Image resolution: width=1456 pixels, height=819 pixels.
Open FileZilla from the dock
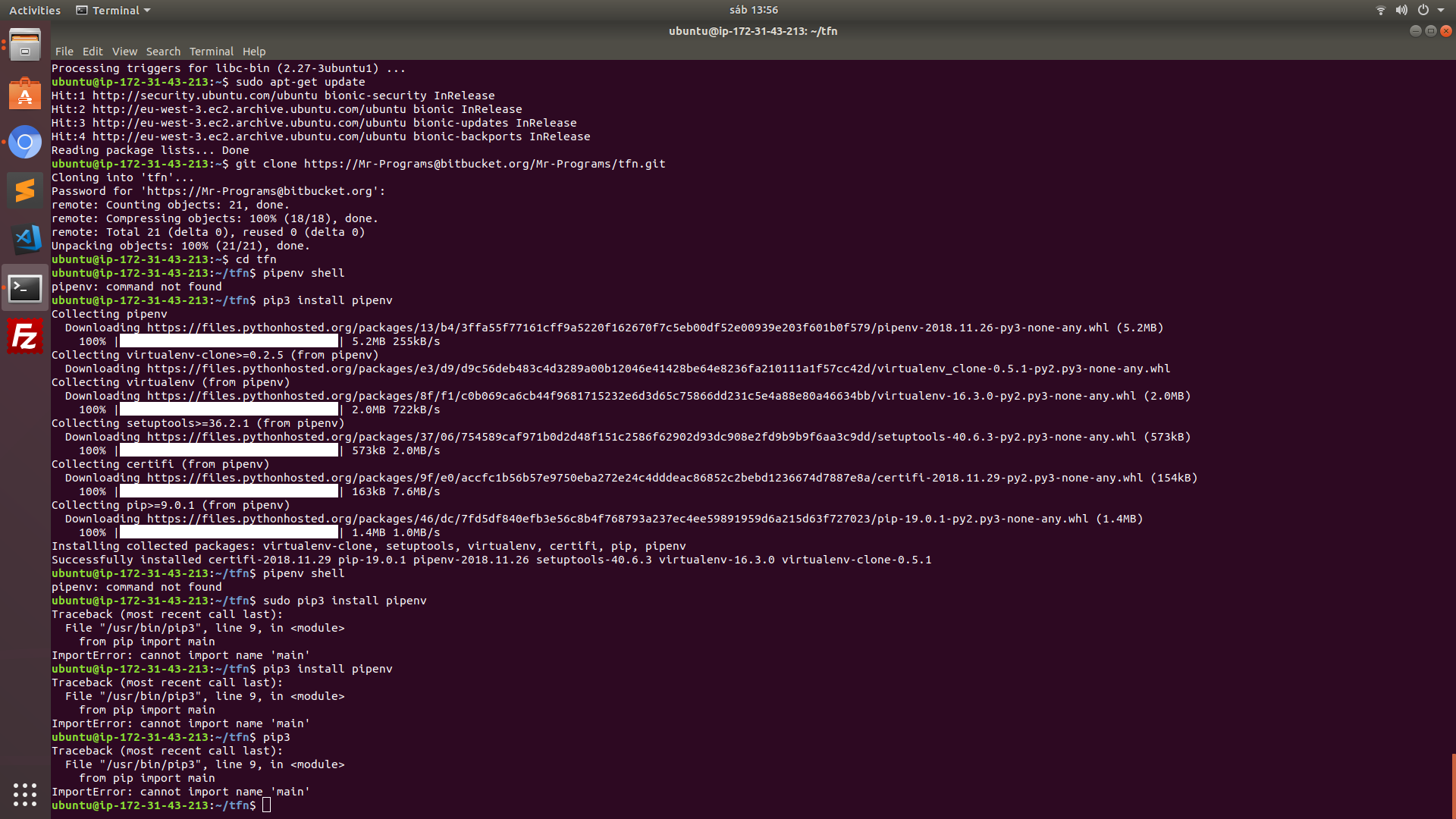tap(25, 337)
